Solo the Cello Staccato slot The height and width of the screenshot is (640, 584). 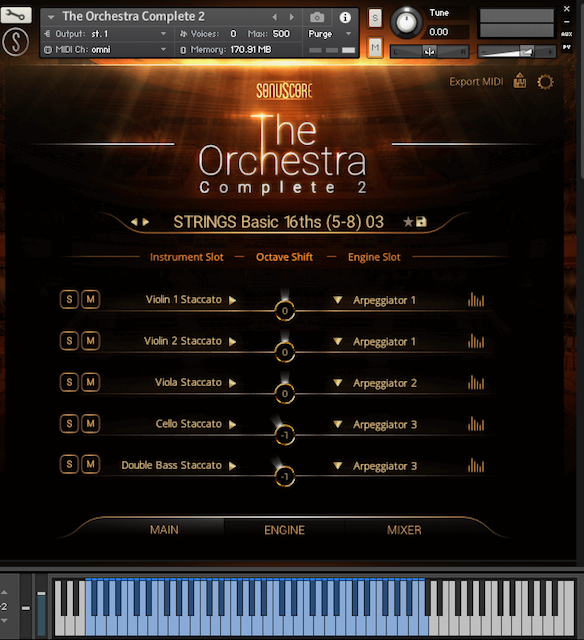coord(69,423)
